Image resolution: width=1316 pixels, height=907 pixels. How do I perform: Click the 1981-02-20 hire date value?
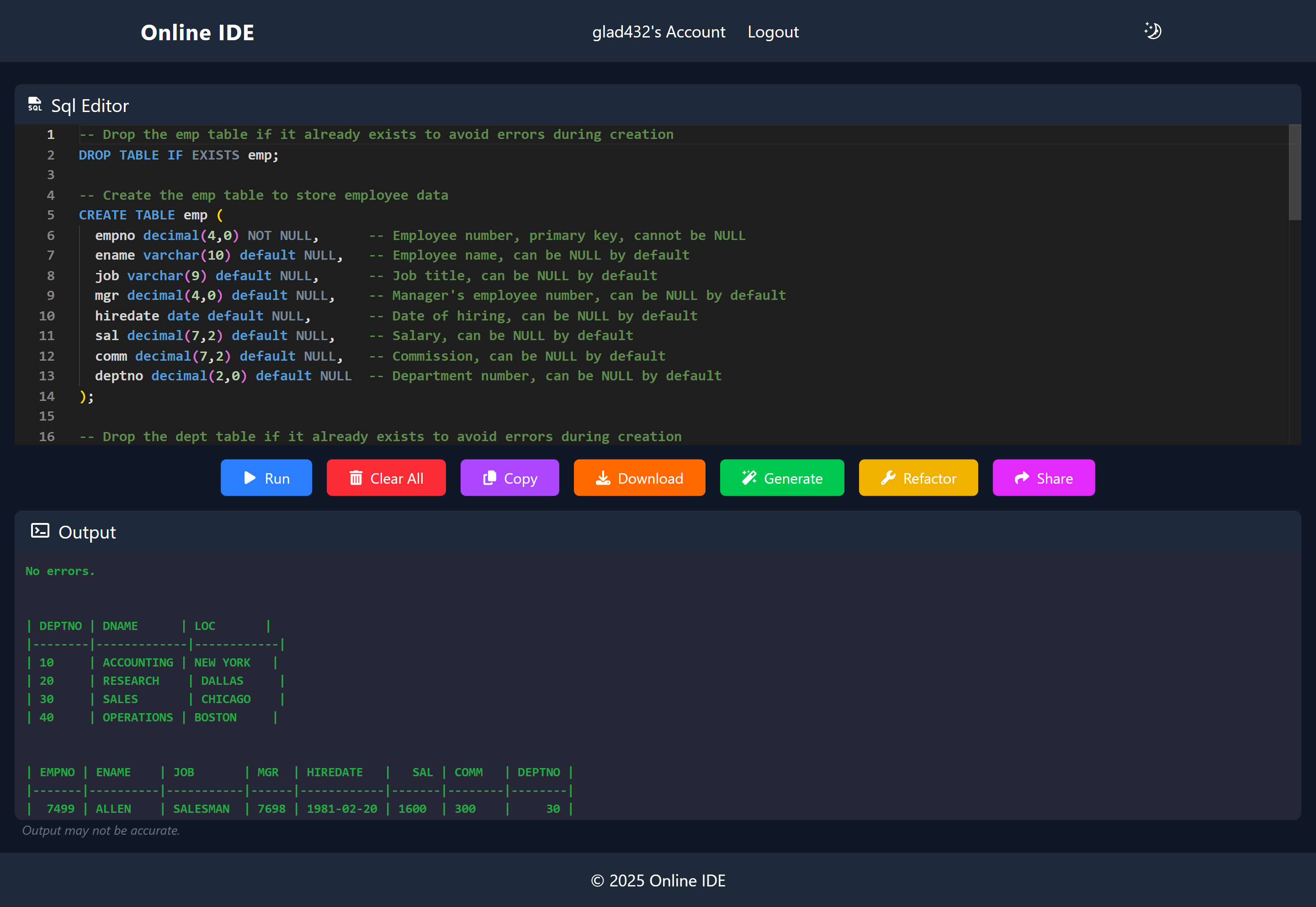pos(341,809)
